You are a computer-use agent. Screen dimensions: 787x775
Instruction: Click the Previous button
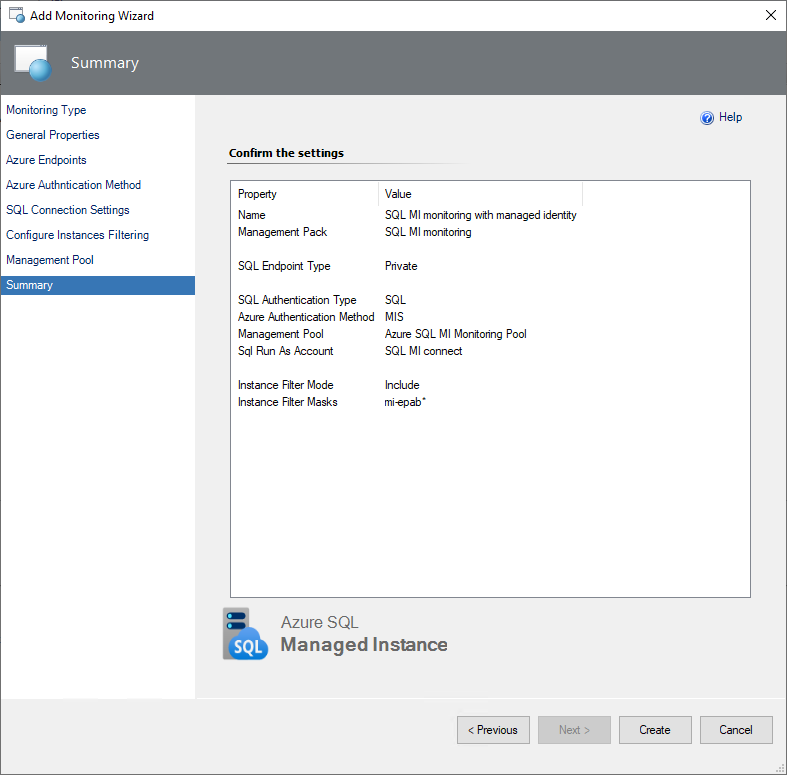tap(493, 730)
